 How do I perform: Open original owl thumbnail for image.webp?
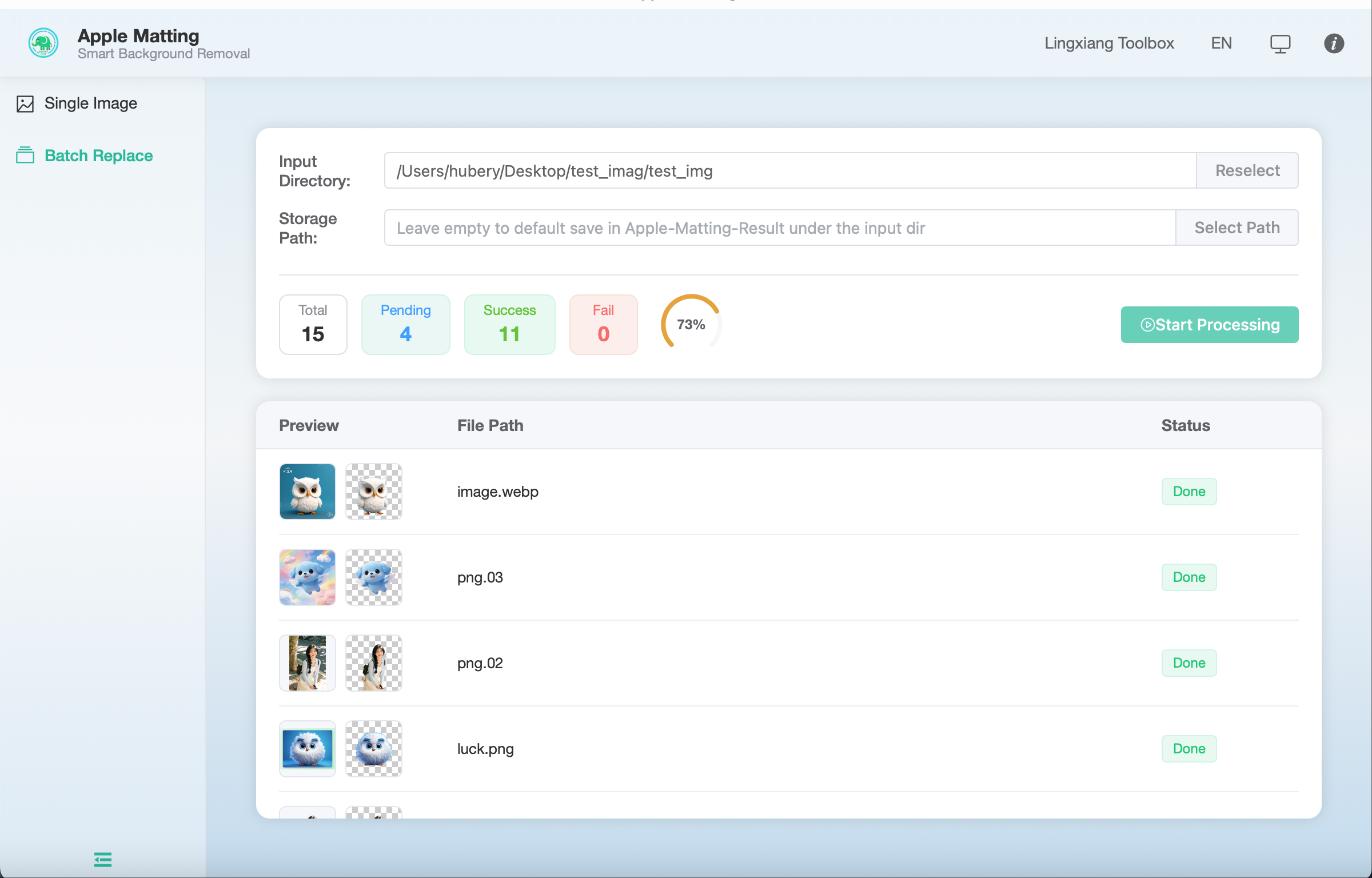pyautogui.click(x=308, y=492)
